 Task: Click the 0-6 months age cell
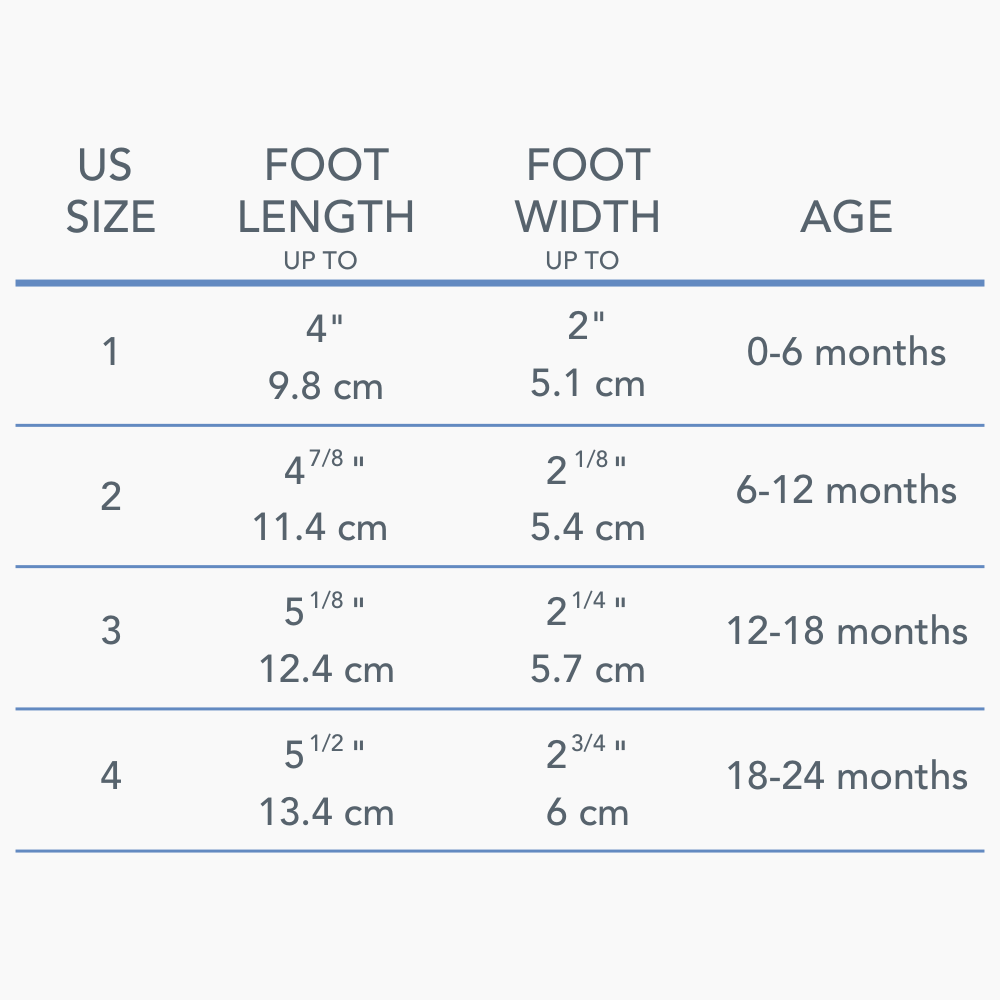click(x=846, y=352)
